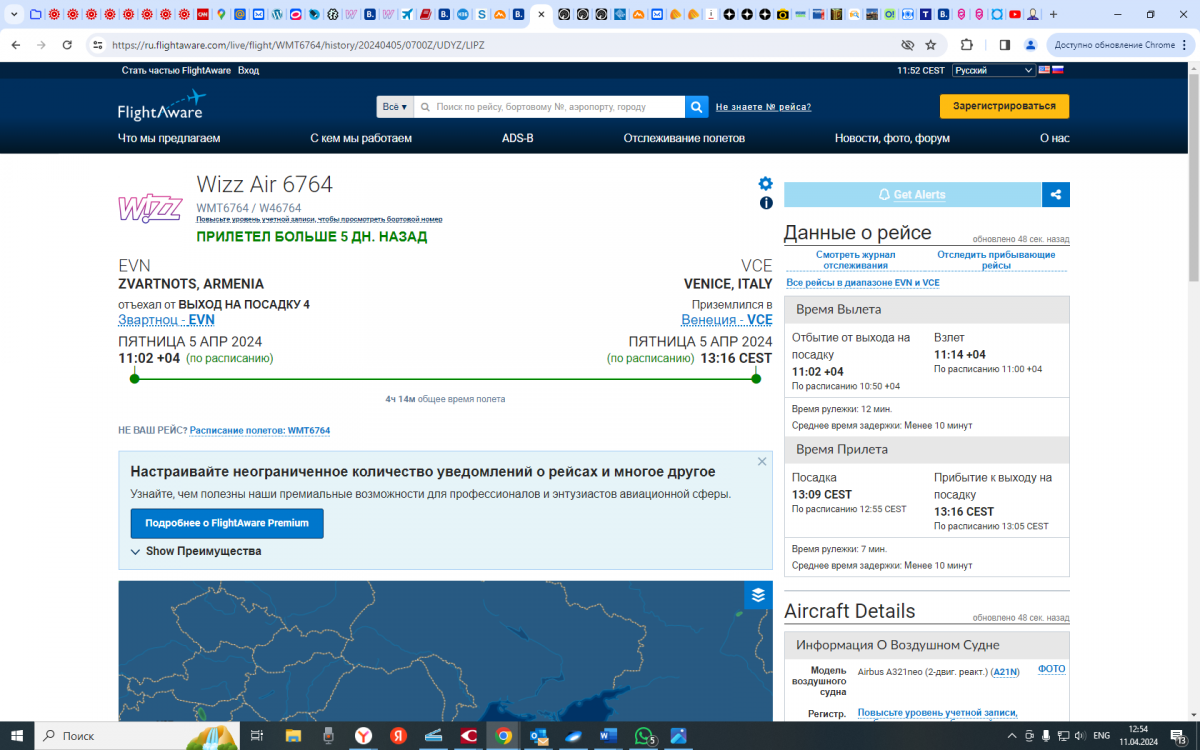Click the share icon next to Get Alerts
Image resolution: width=1200 pixels, height=750 pixels.
tap(1056, 195)
